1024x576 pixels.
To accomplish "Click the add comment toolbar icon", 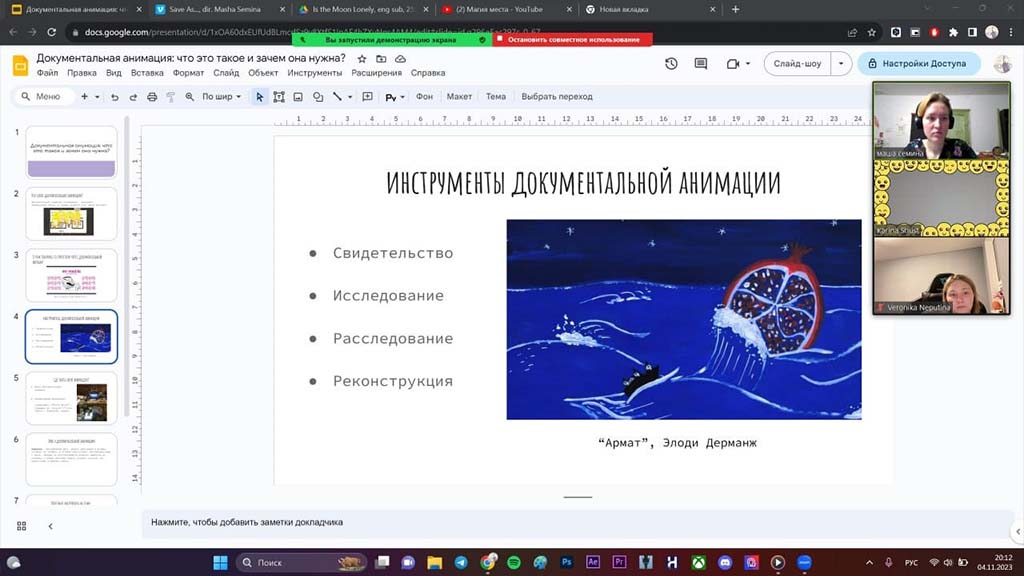I will tap(368, 97).
